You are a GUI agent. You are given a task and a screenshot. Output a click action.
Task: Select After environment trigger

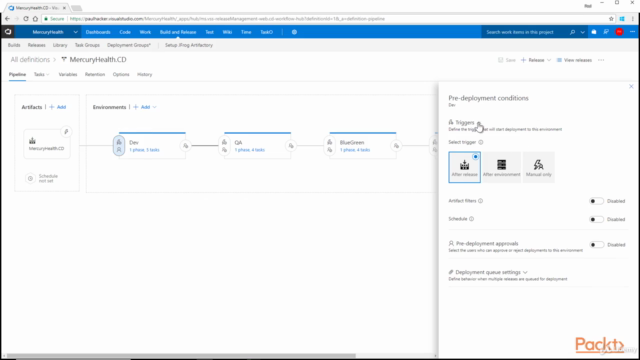coord(501,167)
